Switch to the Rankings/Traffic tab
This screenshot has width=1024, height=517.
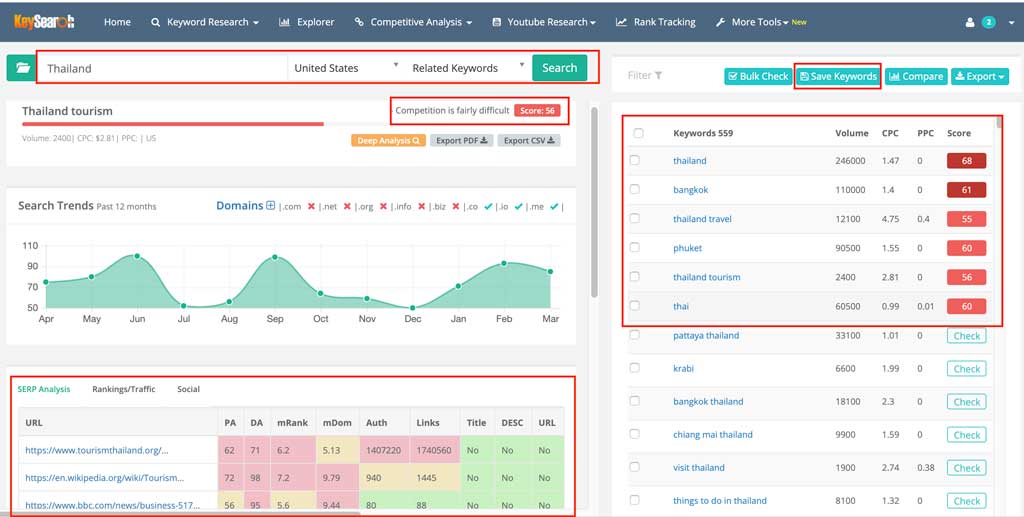coord(123,389)
